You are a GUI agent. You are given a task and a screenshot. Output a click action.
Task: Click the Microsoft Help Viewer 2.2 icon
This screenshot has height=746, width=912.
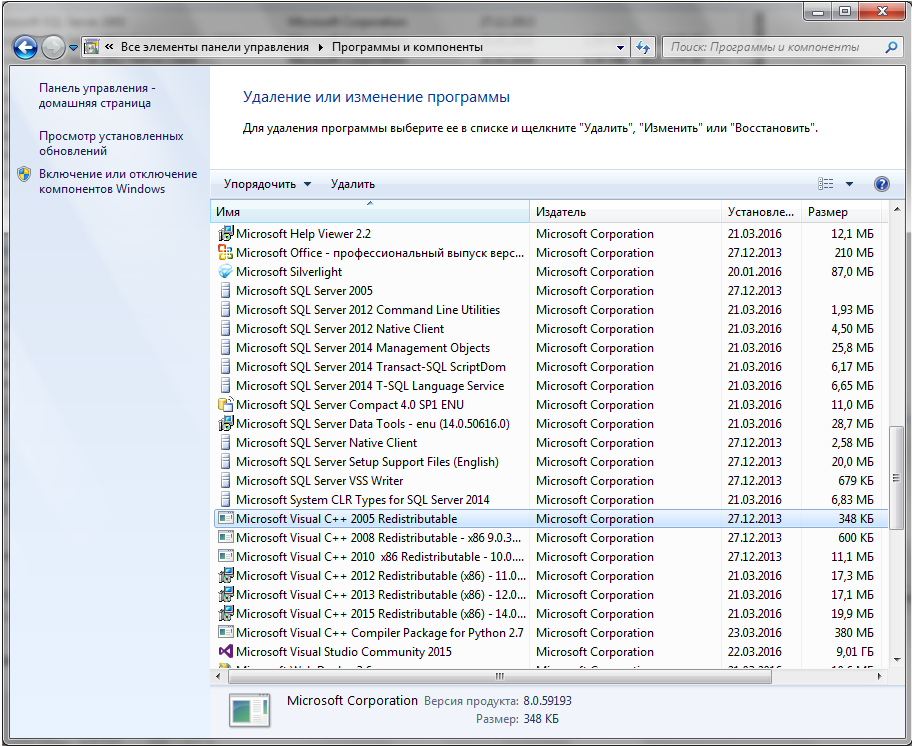click(x=226, y=234)
